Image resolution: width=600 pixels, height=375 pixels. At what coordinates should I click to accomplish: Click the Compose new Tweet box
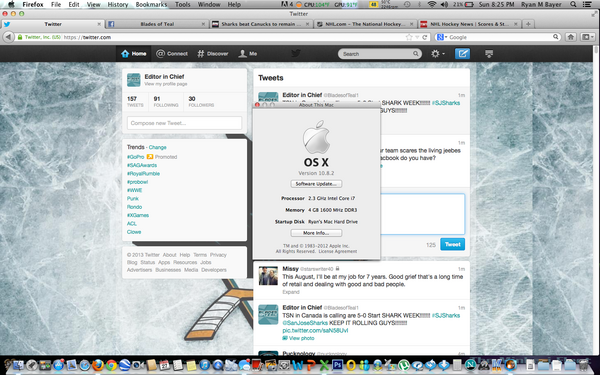pyautogui.click(x=184, y=123)
